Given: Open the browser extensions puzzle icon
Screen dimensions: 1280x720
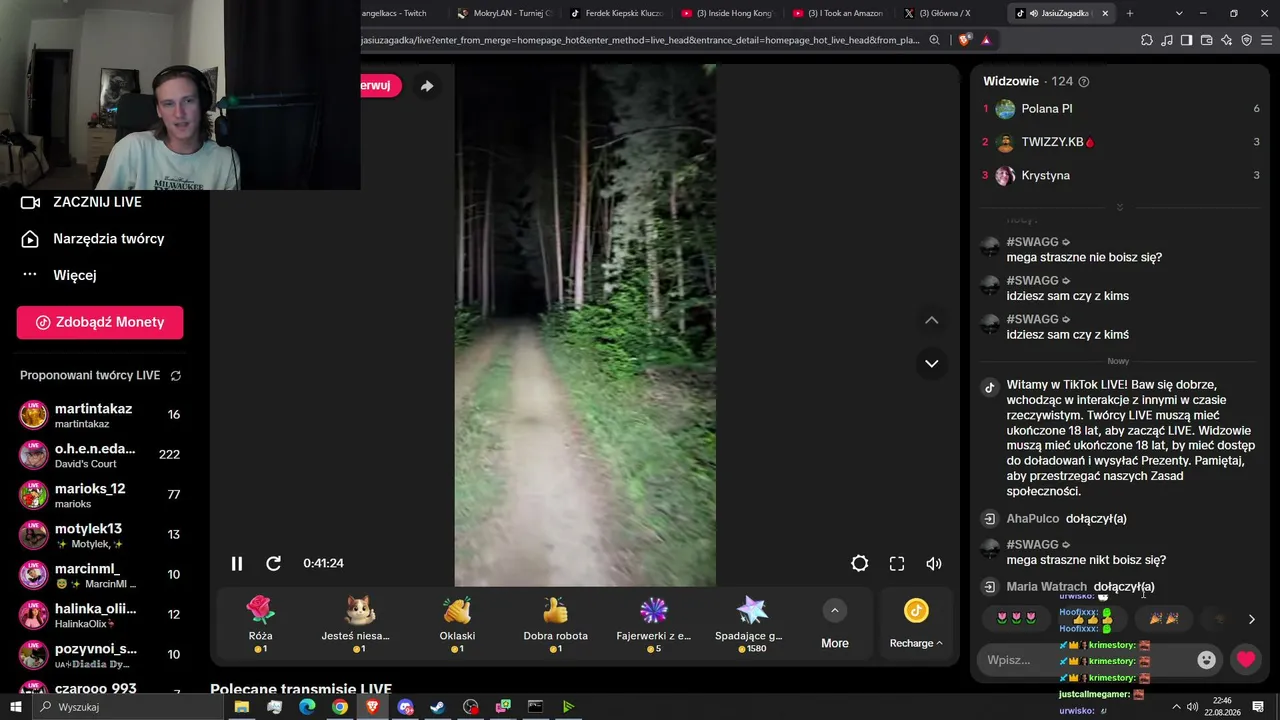Looking at the screenshot, I should point(1147,40).
